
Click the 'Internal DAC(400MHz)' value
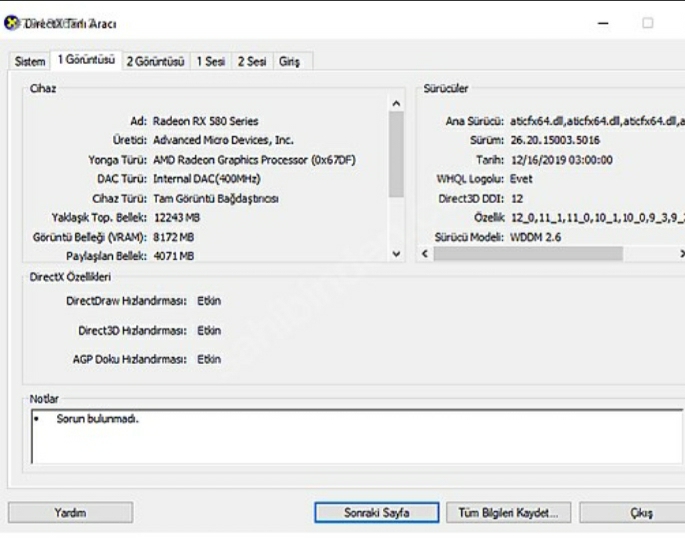click(207, 179)
